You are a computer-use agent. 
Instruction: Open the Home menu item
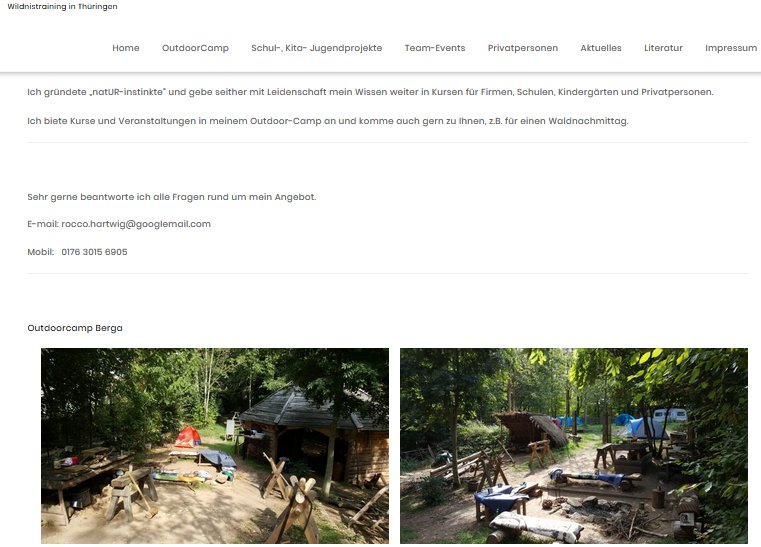[x=126, y=48]
